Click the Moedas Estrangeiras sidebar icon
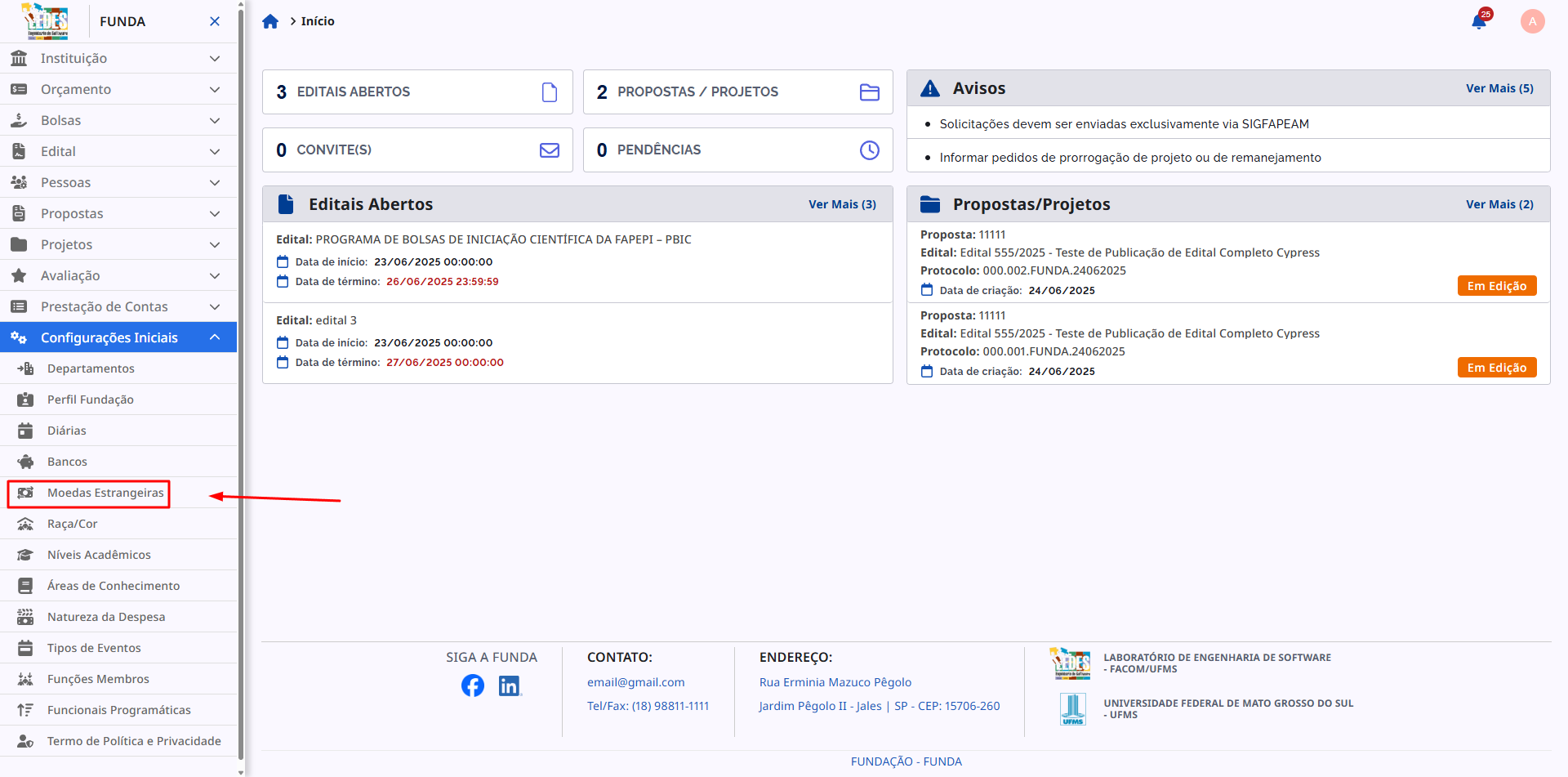This screenshot has width=1568, height=777. point(25,493)
